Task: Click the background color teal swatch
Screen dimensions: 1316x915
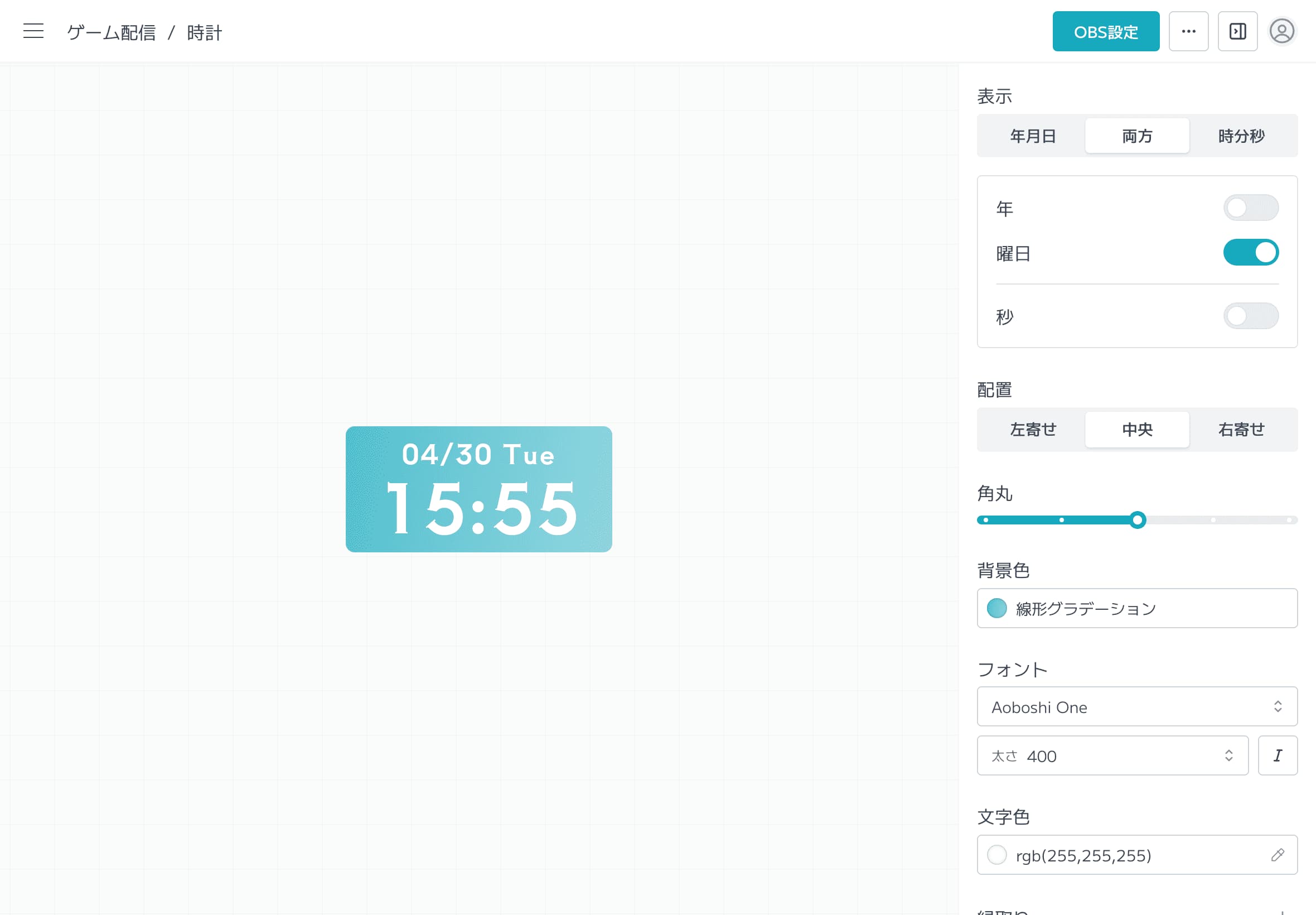Action: (996, 608)
